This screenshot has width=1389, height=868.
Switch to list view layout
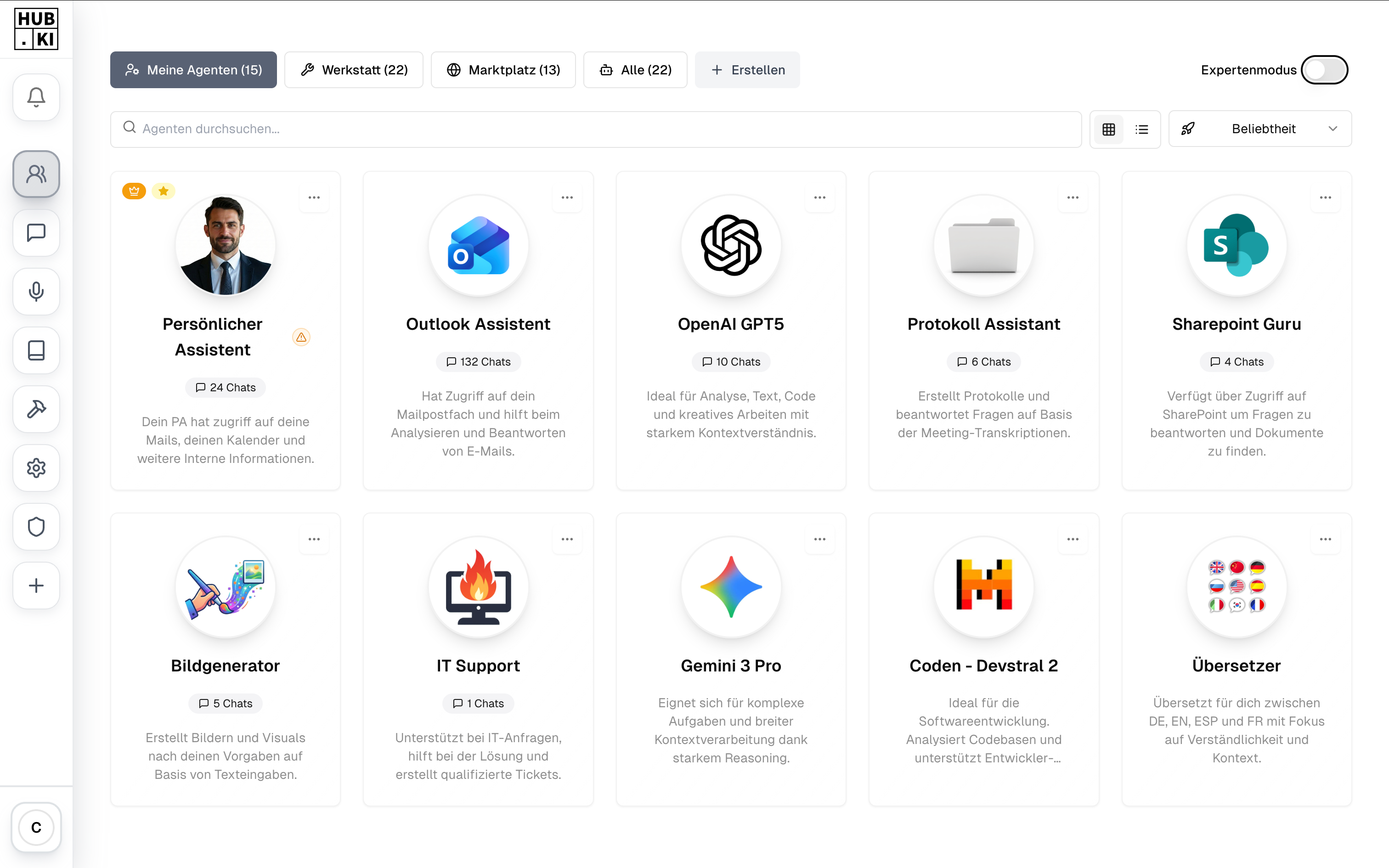tap(1141, 129)
